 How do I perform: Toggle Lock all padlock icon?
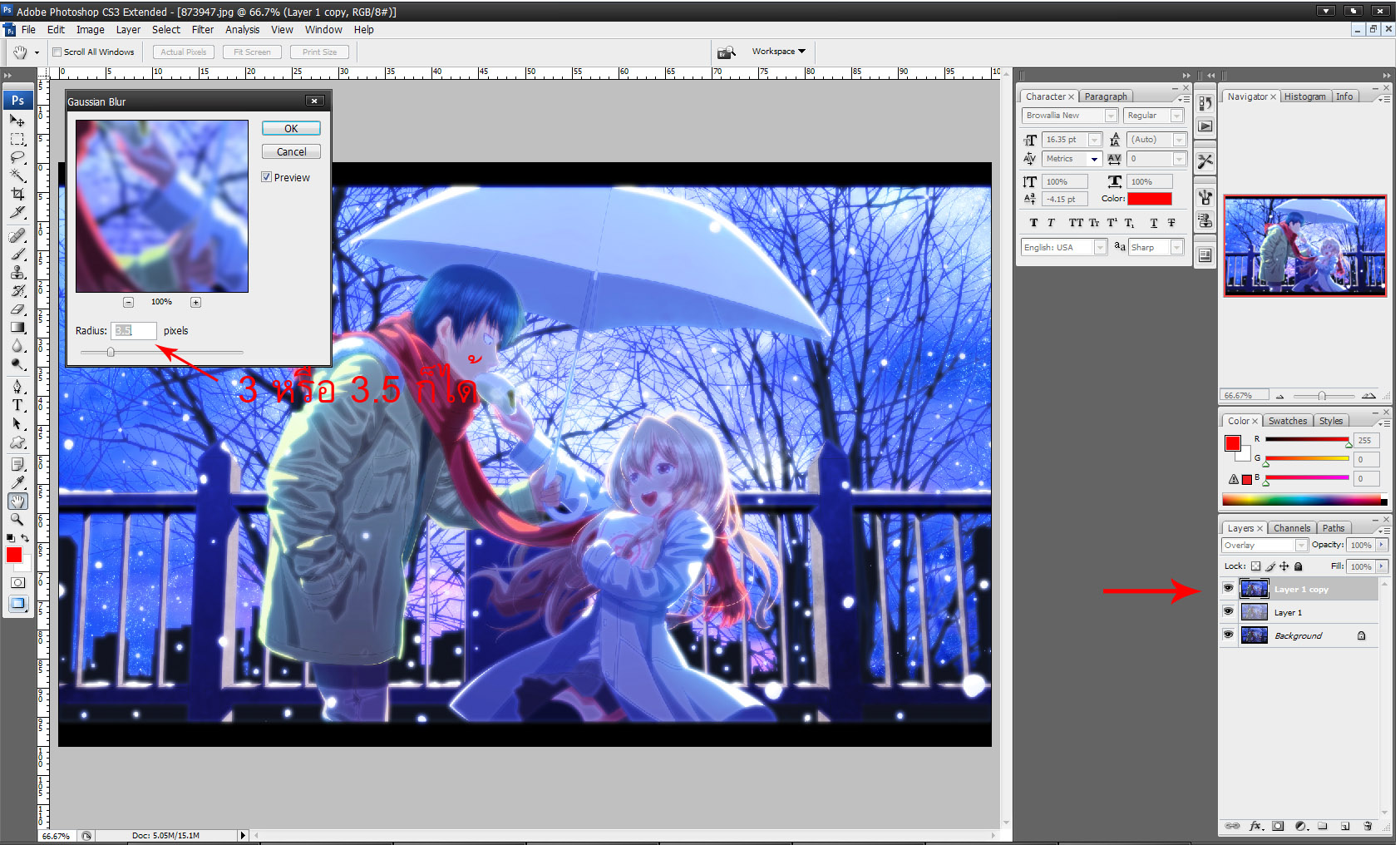click(x=1298, y=566)
